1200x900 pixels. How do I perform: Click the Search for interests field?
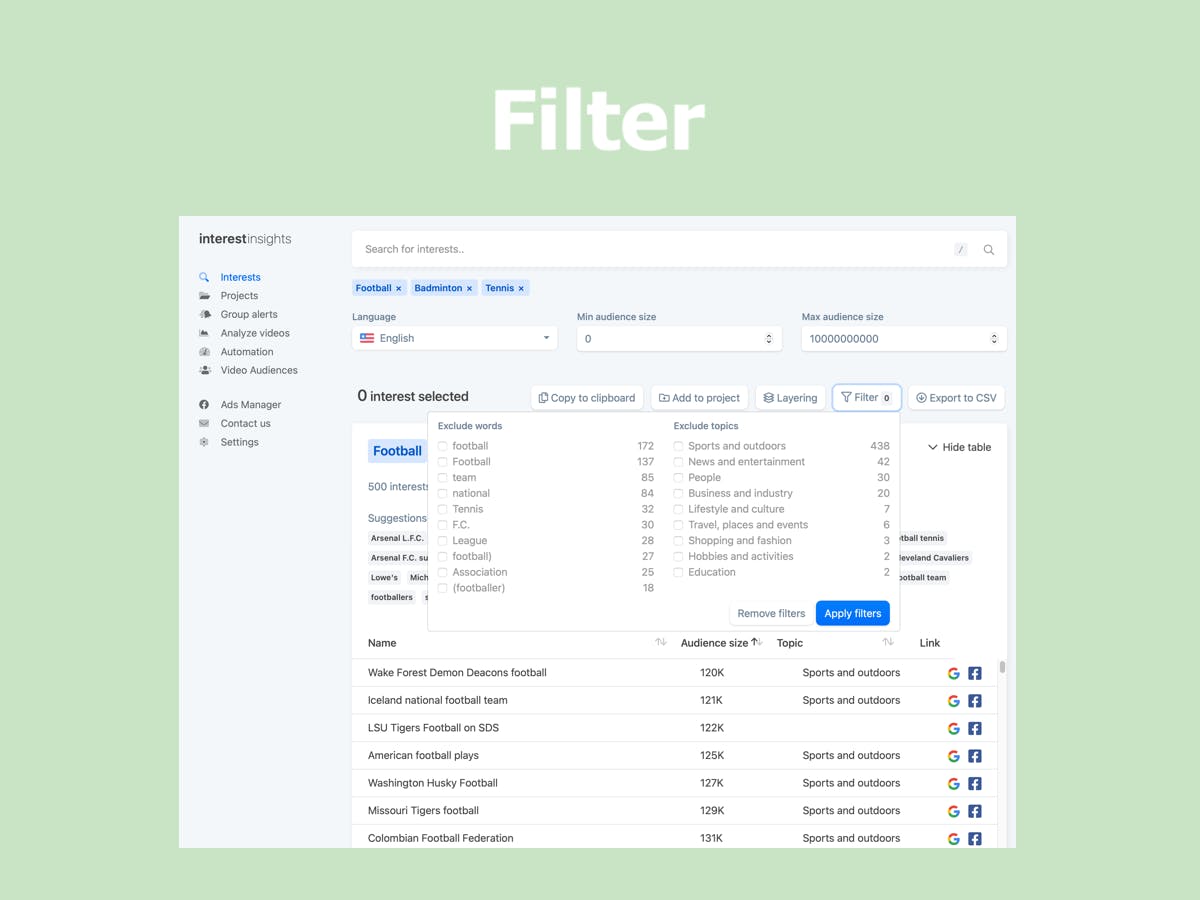pyautogui.click(x=655, y=250)
